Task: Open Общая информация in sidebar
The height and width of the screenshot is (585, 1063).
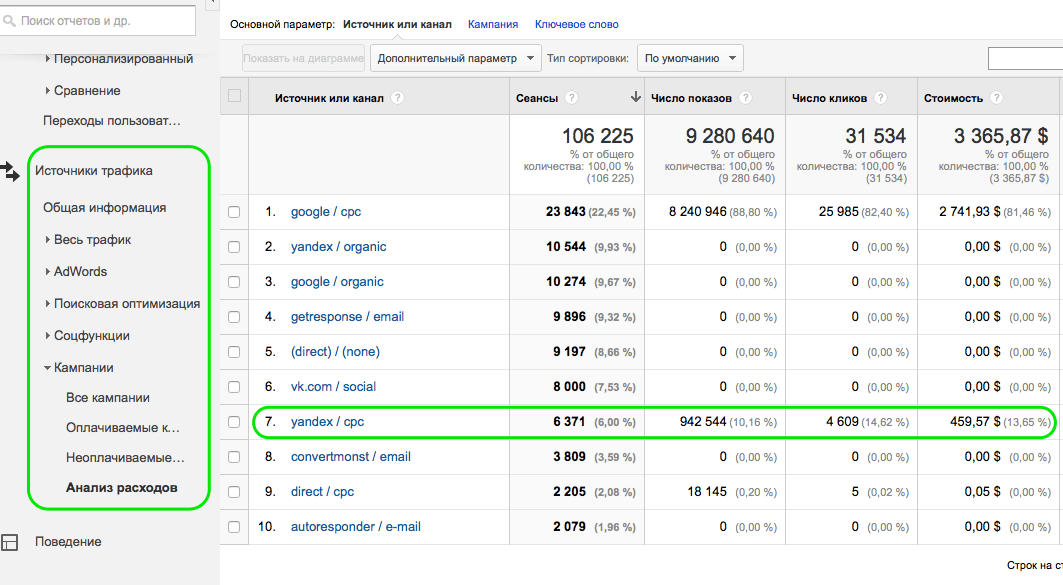Action: 104,207
